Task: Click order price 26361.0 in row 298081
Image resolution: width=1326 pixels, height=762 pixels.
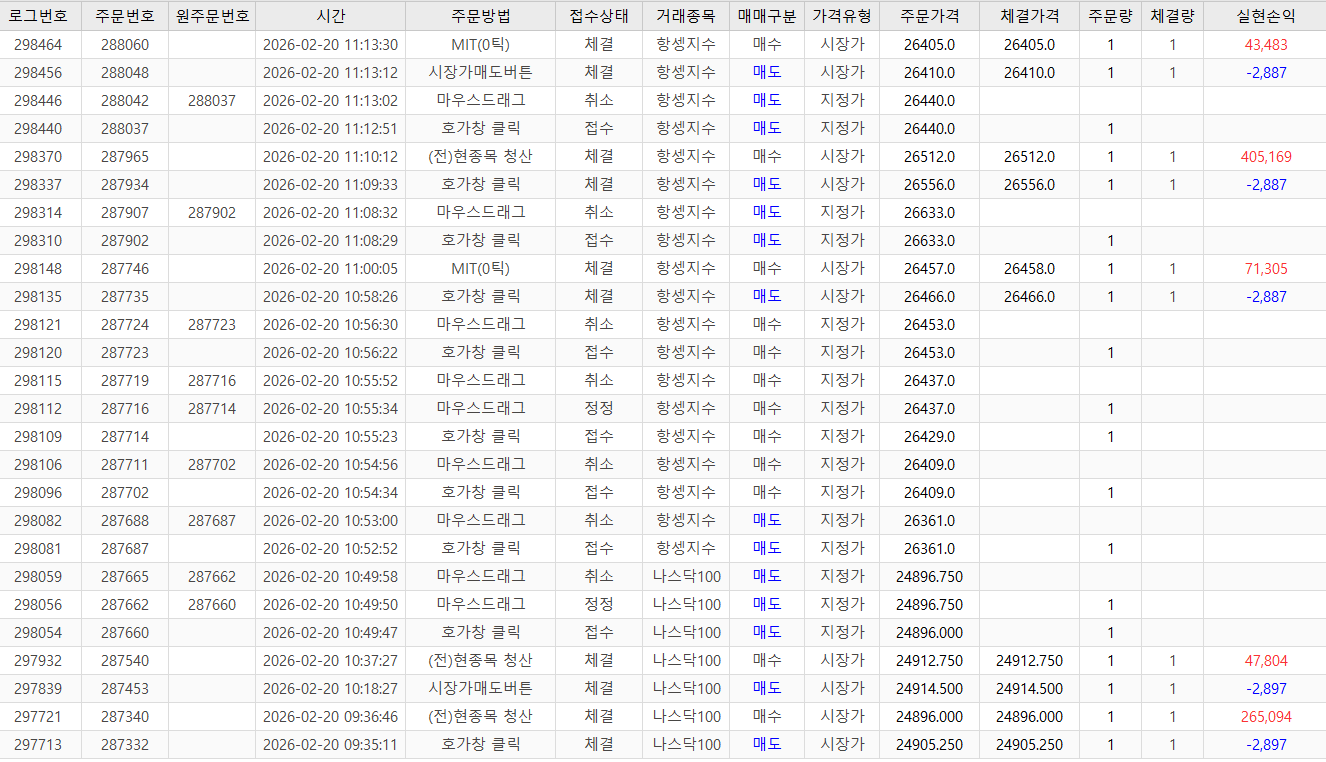Action: (929, 549)
